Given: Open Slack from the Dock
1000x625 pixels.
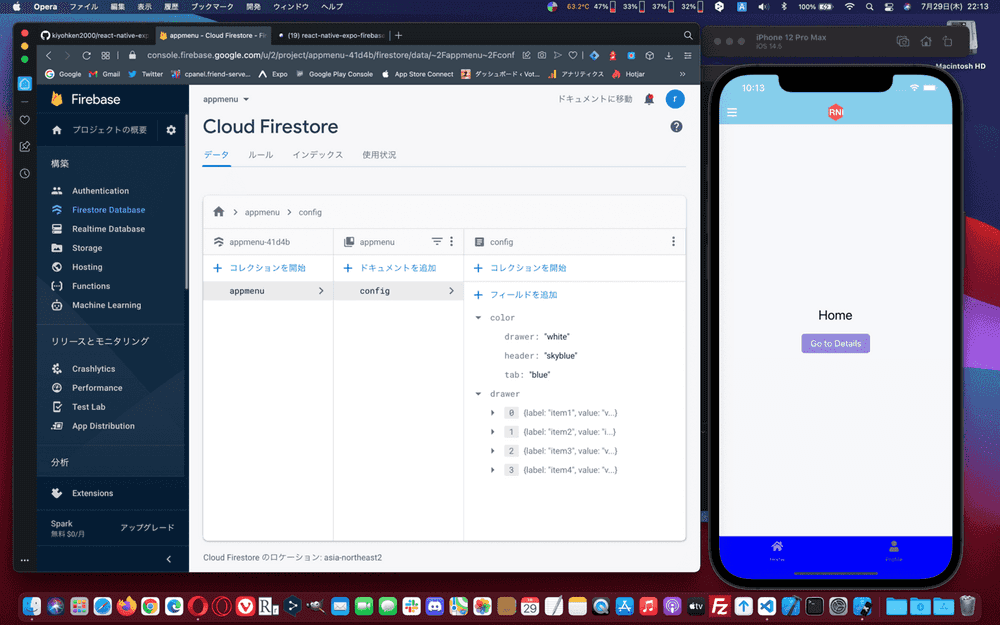Looking at the screenshot, I should (x=411, y=606).
